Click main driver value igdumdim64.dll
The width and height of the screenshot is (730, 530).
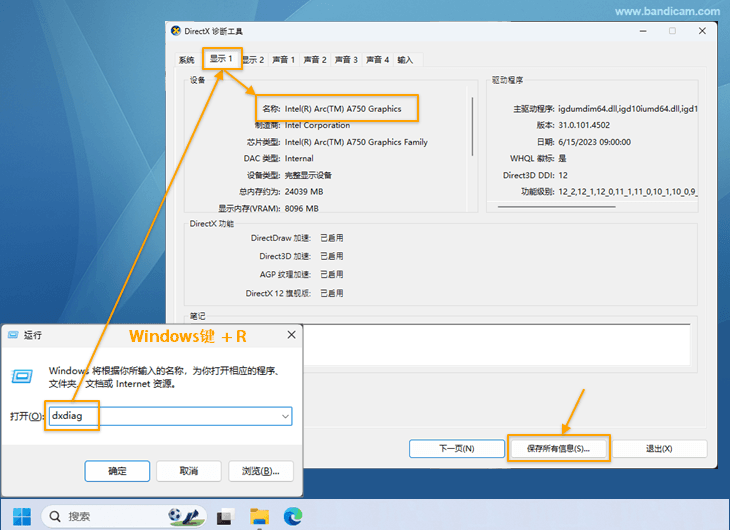point(628,109)
